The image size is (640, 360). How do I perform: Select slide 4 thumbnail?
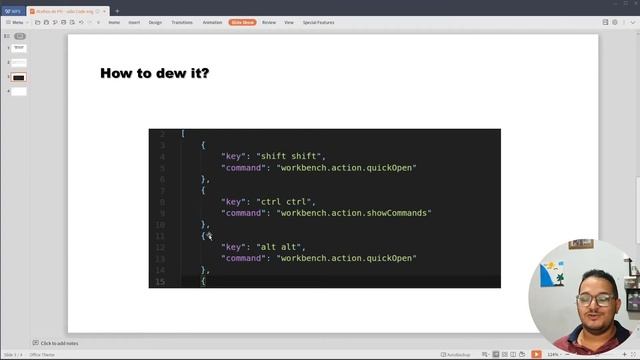click(x=19, y=91)
